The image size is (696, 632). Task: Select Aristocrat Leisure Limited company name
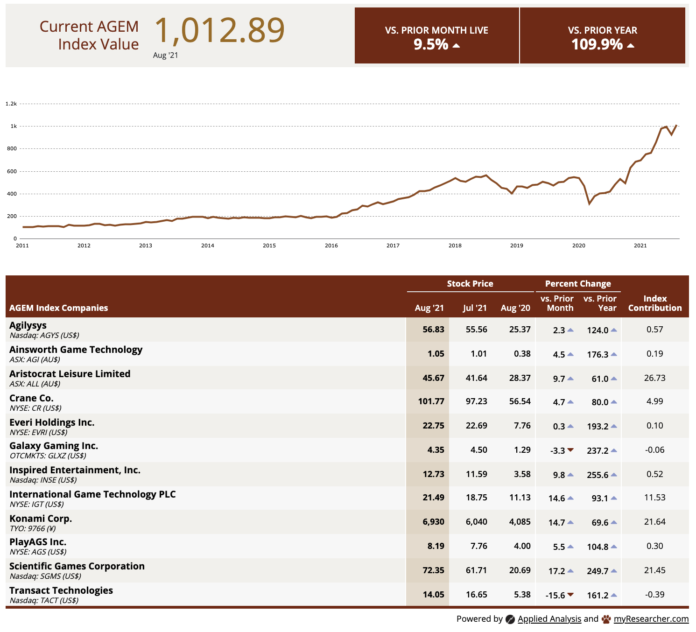click(70, 374)
